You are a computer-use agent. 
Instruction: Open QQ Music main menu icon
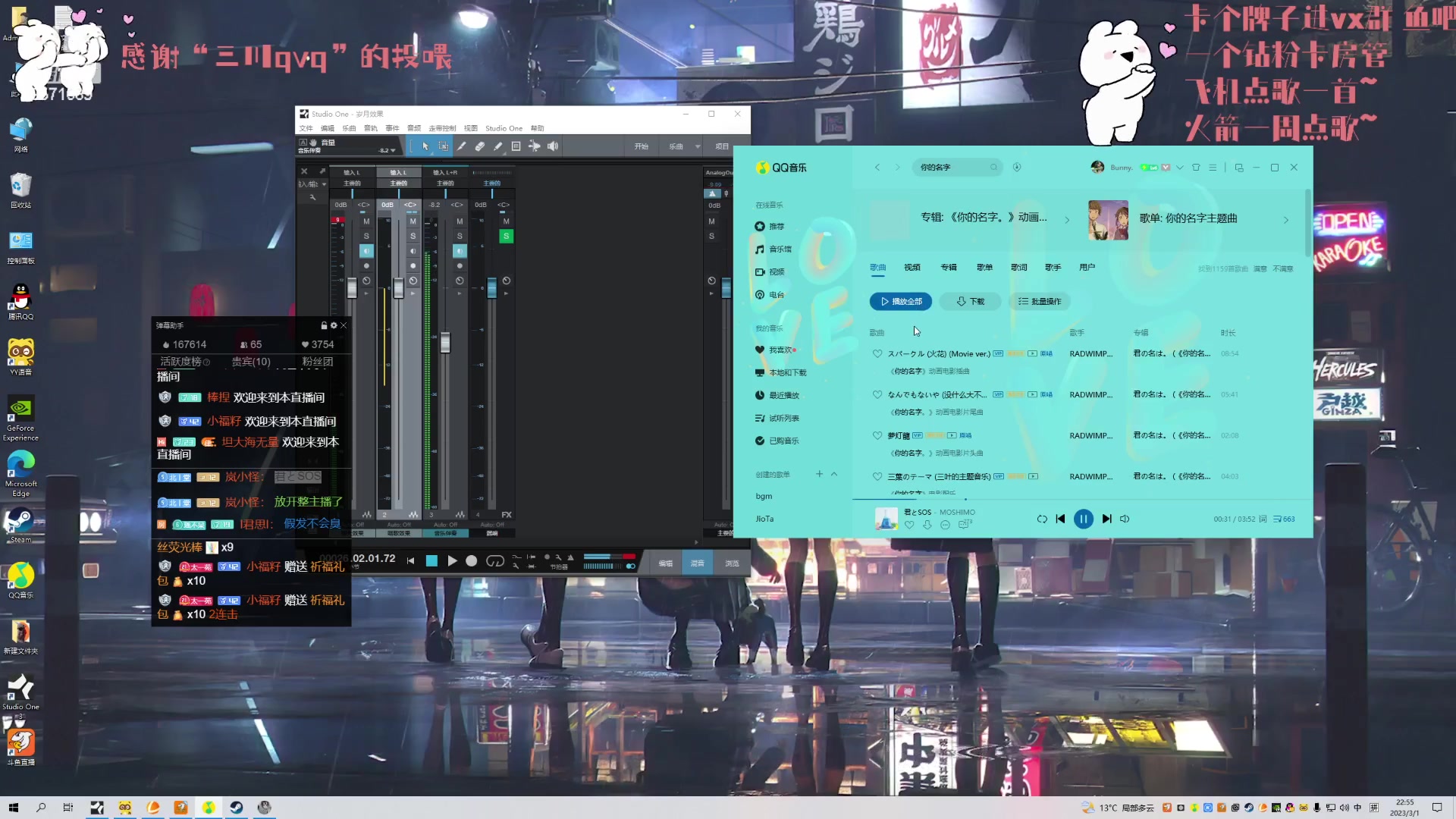coord(1213,168)
